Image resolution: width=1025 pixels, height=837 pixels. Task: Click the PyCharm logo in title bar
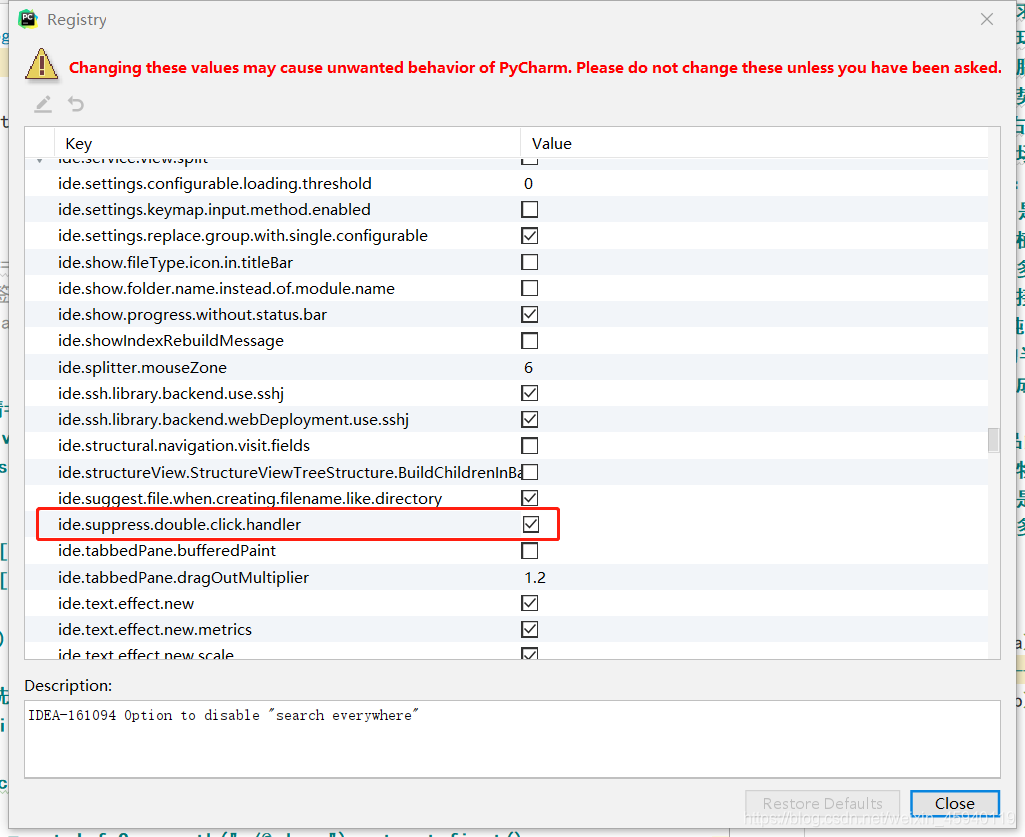click(27, 19)
